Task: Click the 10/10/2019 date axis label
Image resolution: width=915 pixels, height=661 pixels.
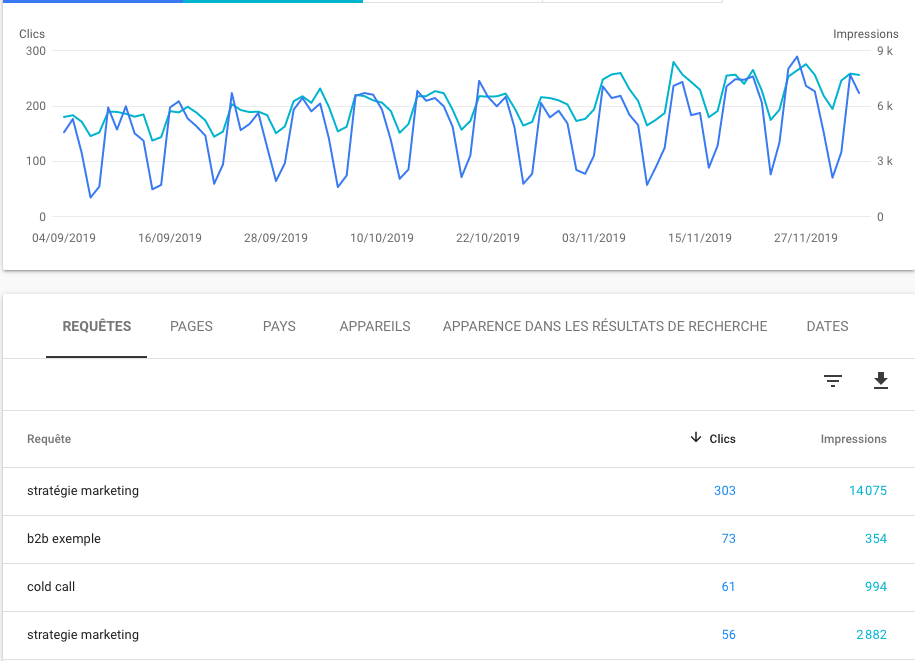Action: pos(382,238)
